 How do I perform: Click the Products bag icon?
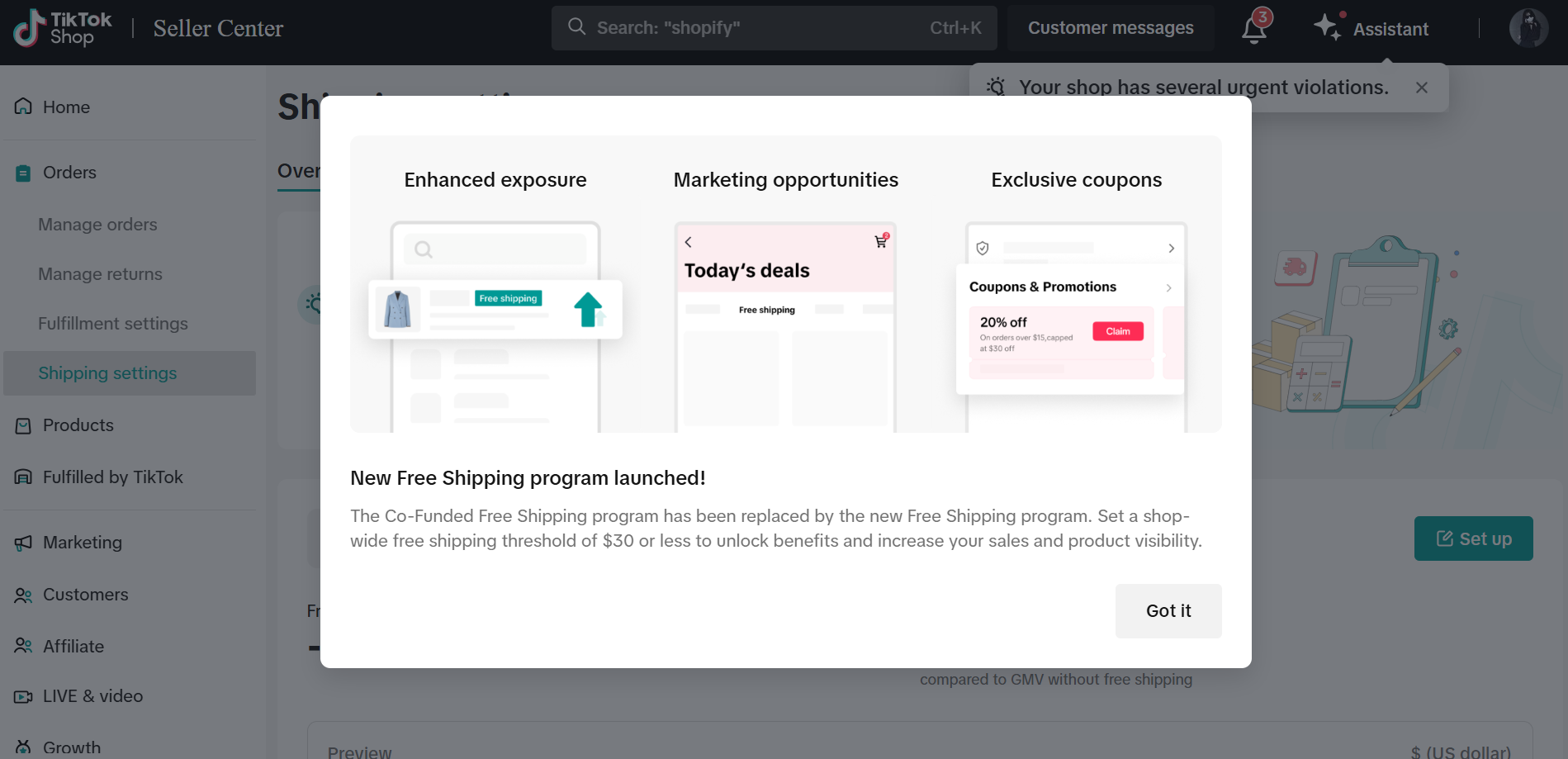click(x=23, y=425)
